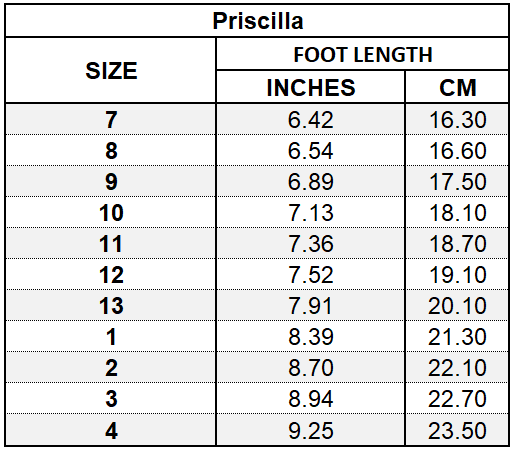Image resolution: width=514 pixels, height=450 pixels.
Task: Click the 16.60 cm value
Action: [x=457, y=150]
